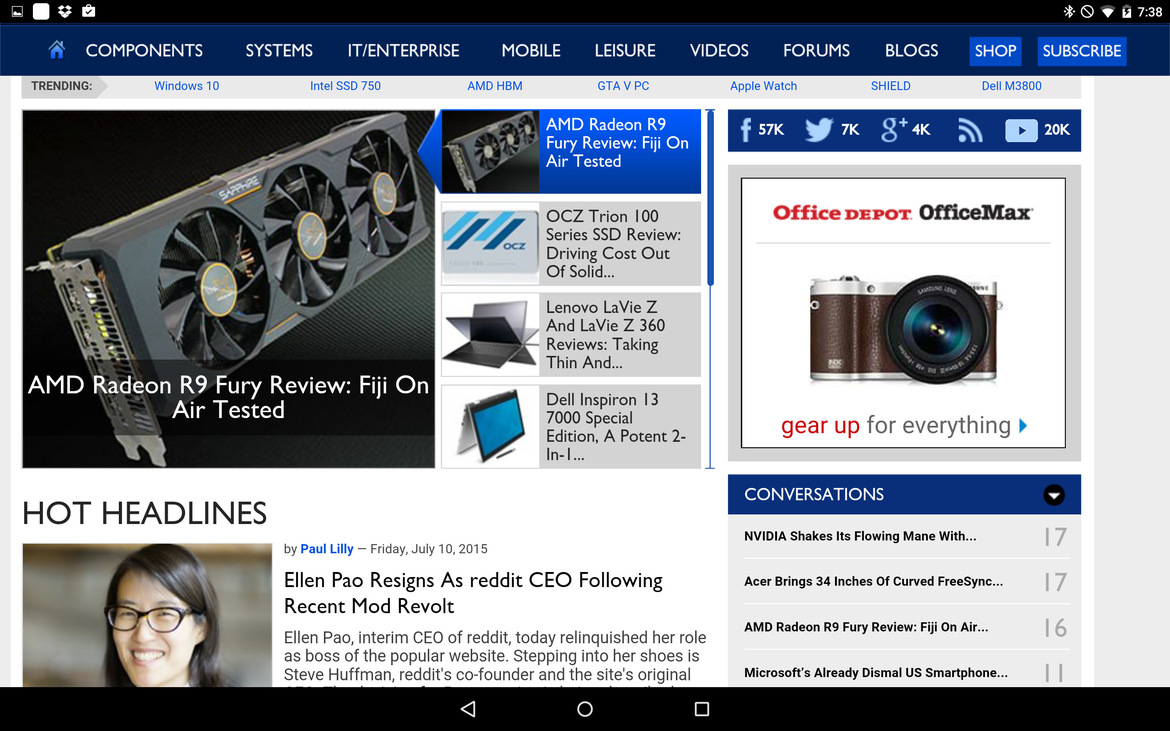Tap the battery status bar icon
Screen dimensions: 1170x731
tap(1127, 11)
